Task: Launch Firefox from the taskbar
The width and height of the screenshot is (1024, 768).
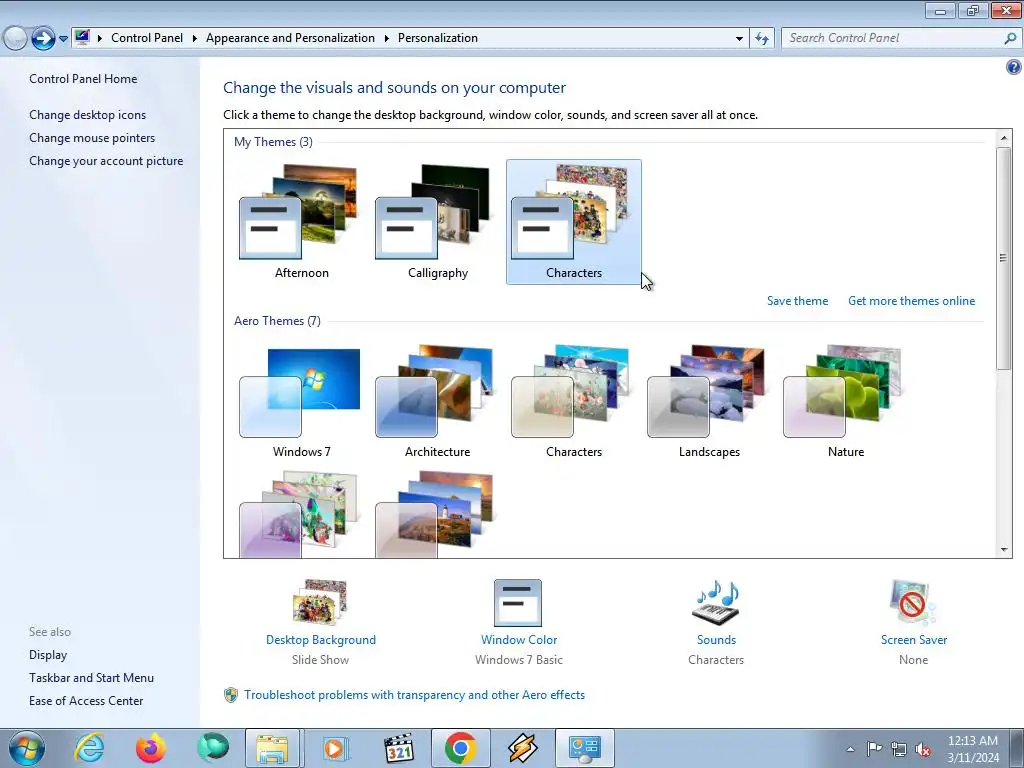Action: click(151, 748)
